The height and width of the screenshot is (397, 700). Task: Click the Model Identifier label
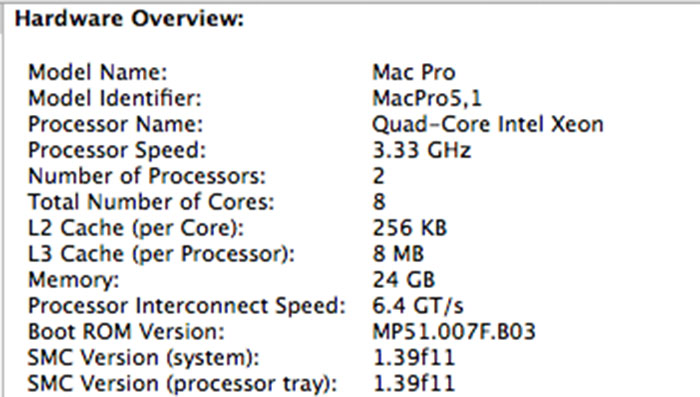click(115, 98)
